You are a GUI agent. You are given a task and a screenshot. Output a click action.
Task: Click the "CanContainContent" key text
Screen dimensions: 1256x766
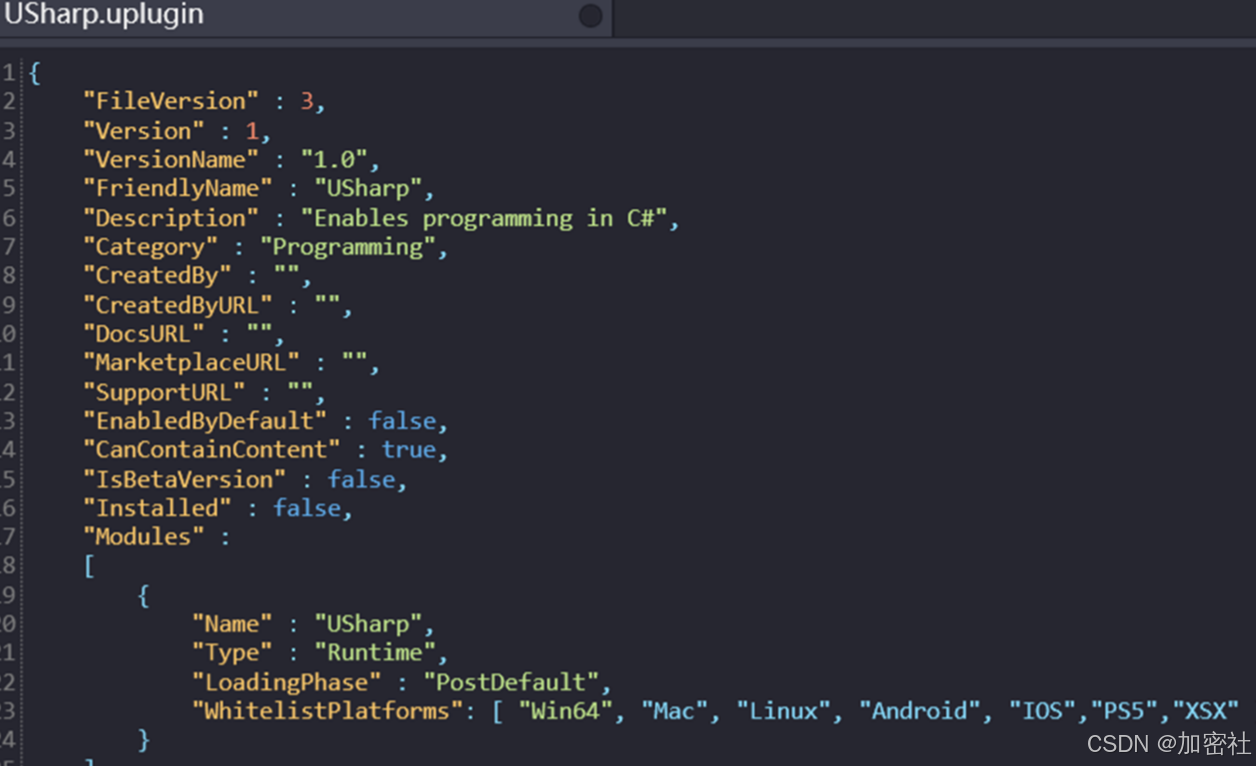point(212,450)
